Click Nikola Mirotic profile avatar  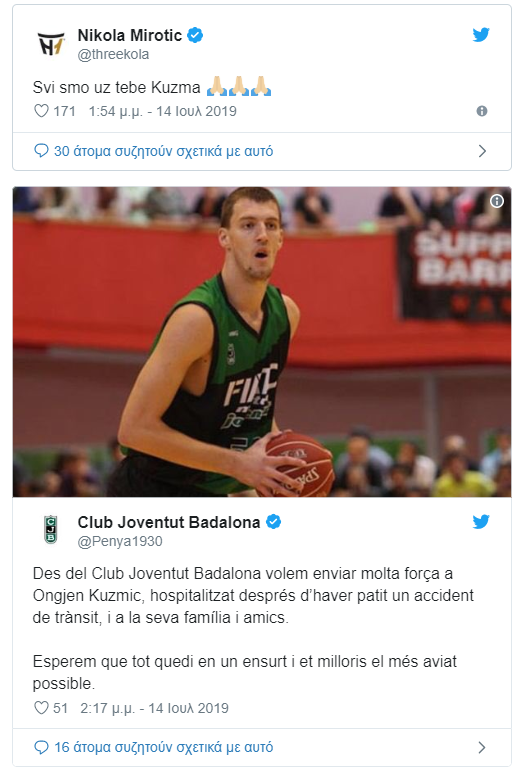[x=51, y=44]
